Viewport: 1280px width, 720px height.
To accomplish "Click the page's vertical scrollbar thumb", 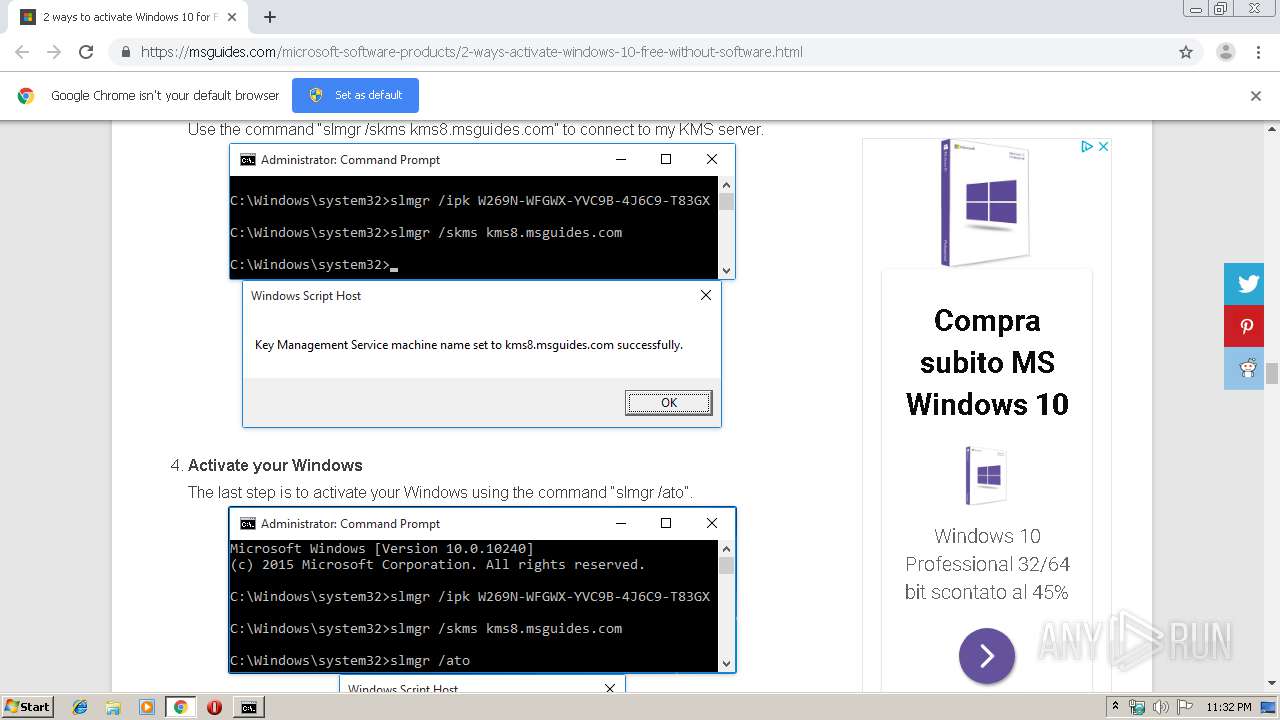I will click(x=1271, y=374).
